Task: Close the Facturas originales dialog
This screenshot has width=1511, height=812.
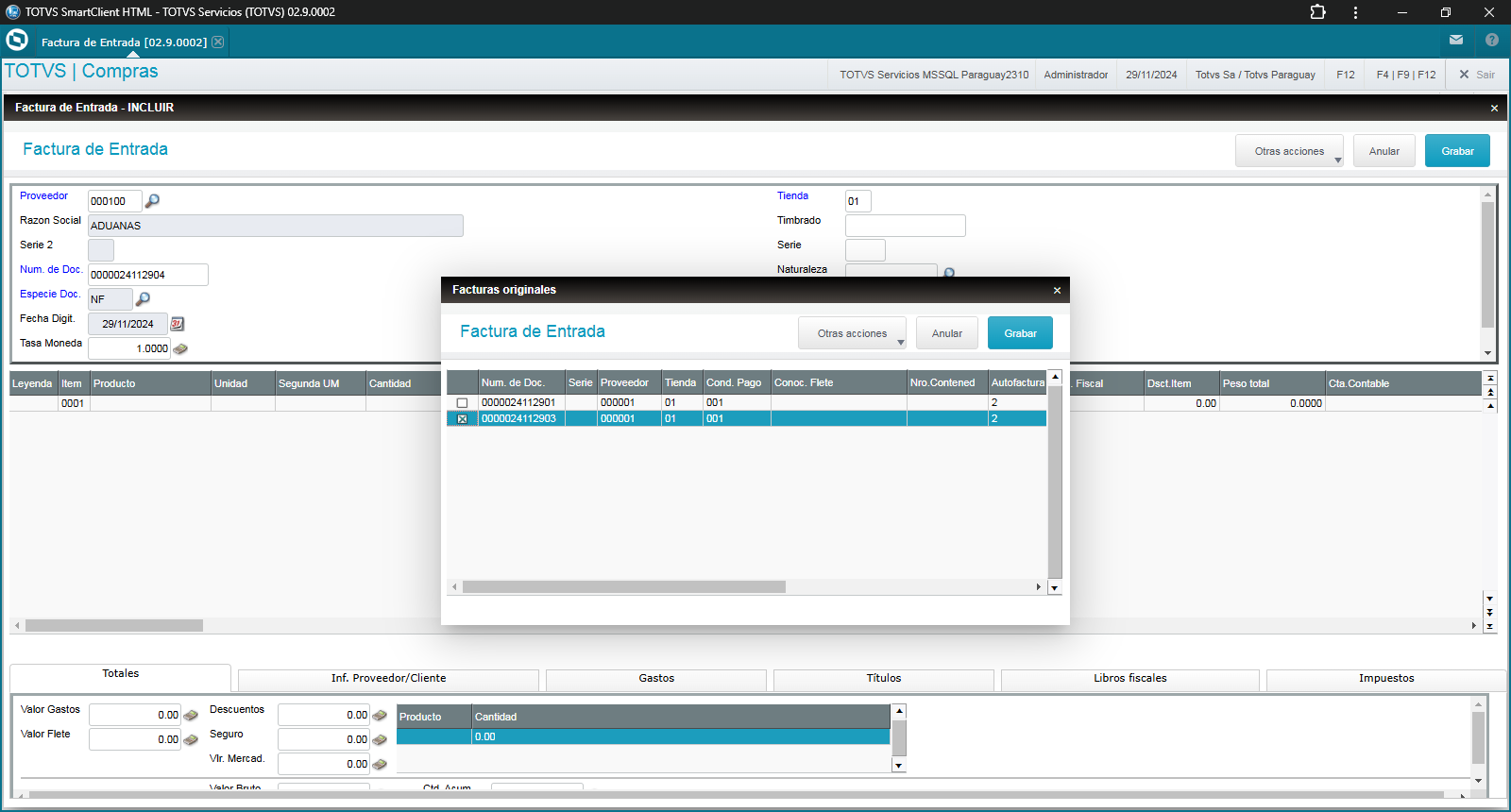Action: [1057, 290]
